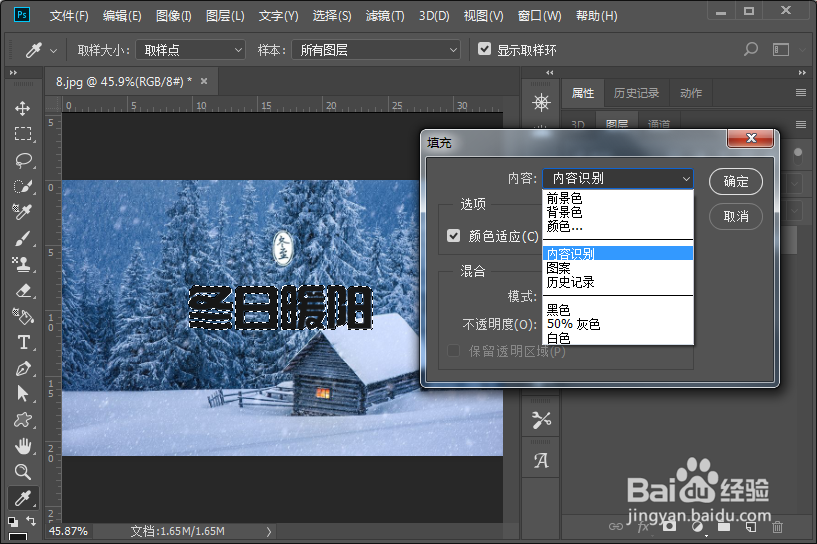Select the Hand tool
Image resolution: width=817 pixels, height=544 pixels.
tap(22, 446)
